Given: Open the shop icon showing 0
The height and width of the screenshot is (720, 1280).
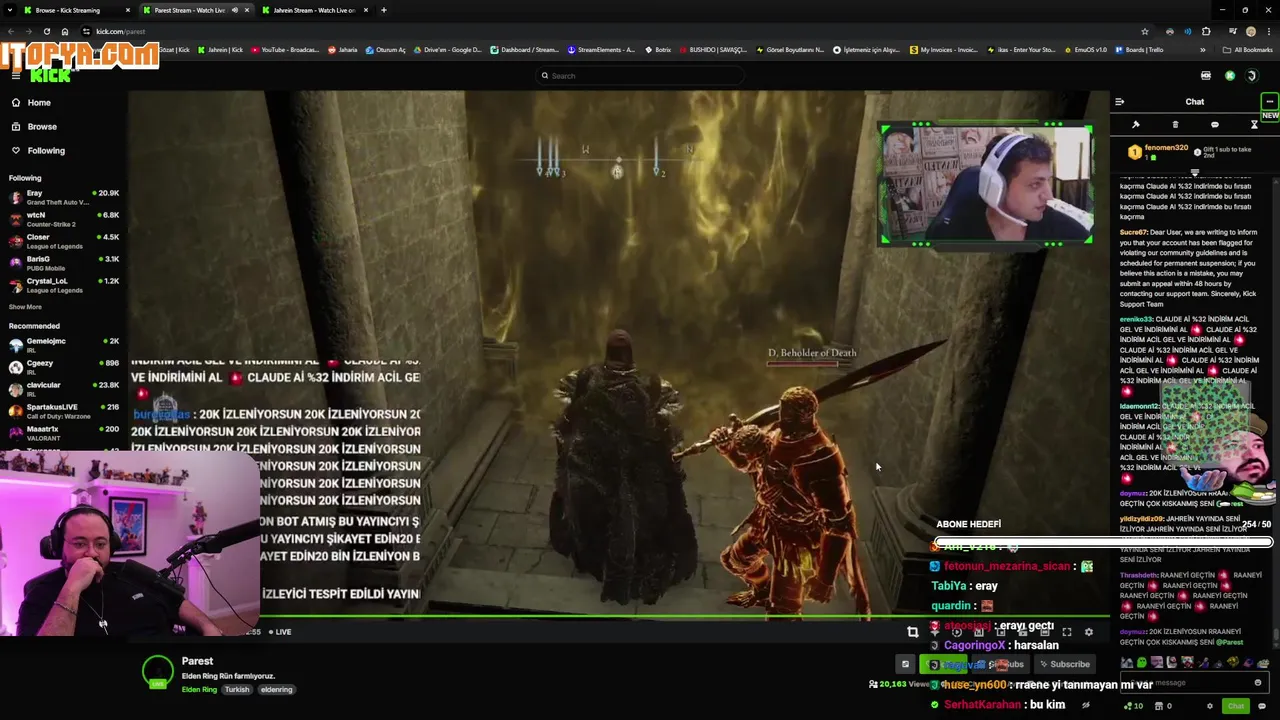Looking at the screenshot, I should [1165, 706].
